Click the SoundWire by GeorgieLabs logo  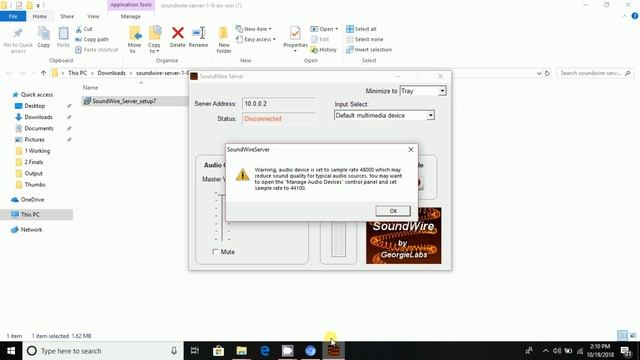(403, 236)
